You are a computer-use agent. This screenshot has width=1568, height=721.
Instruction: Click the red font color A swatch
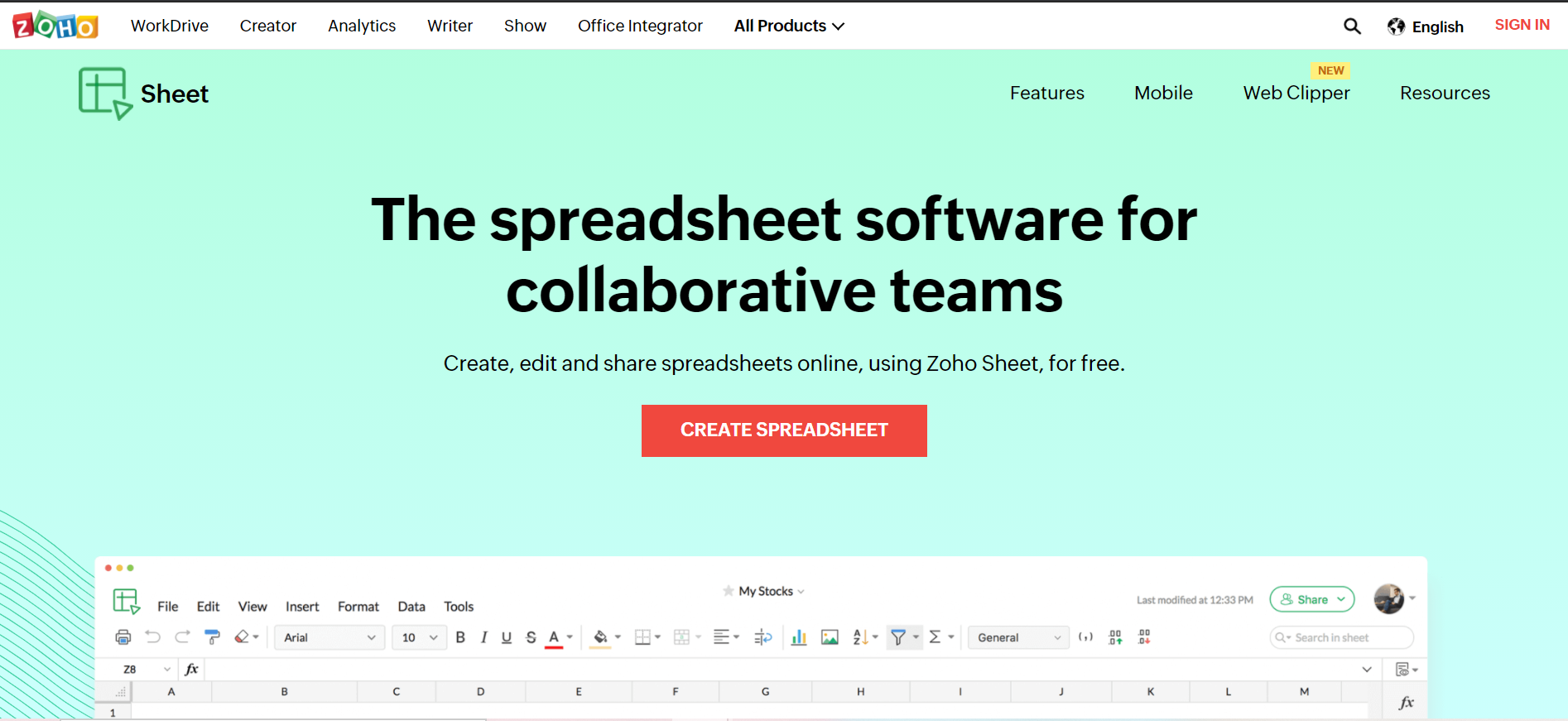[554, 638]
